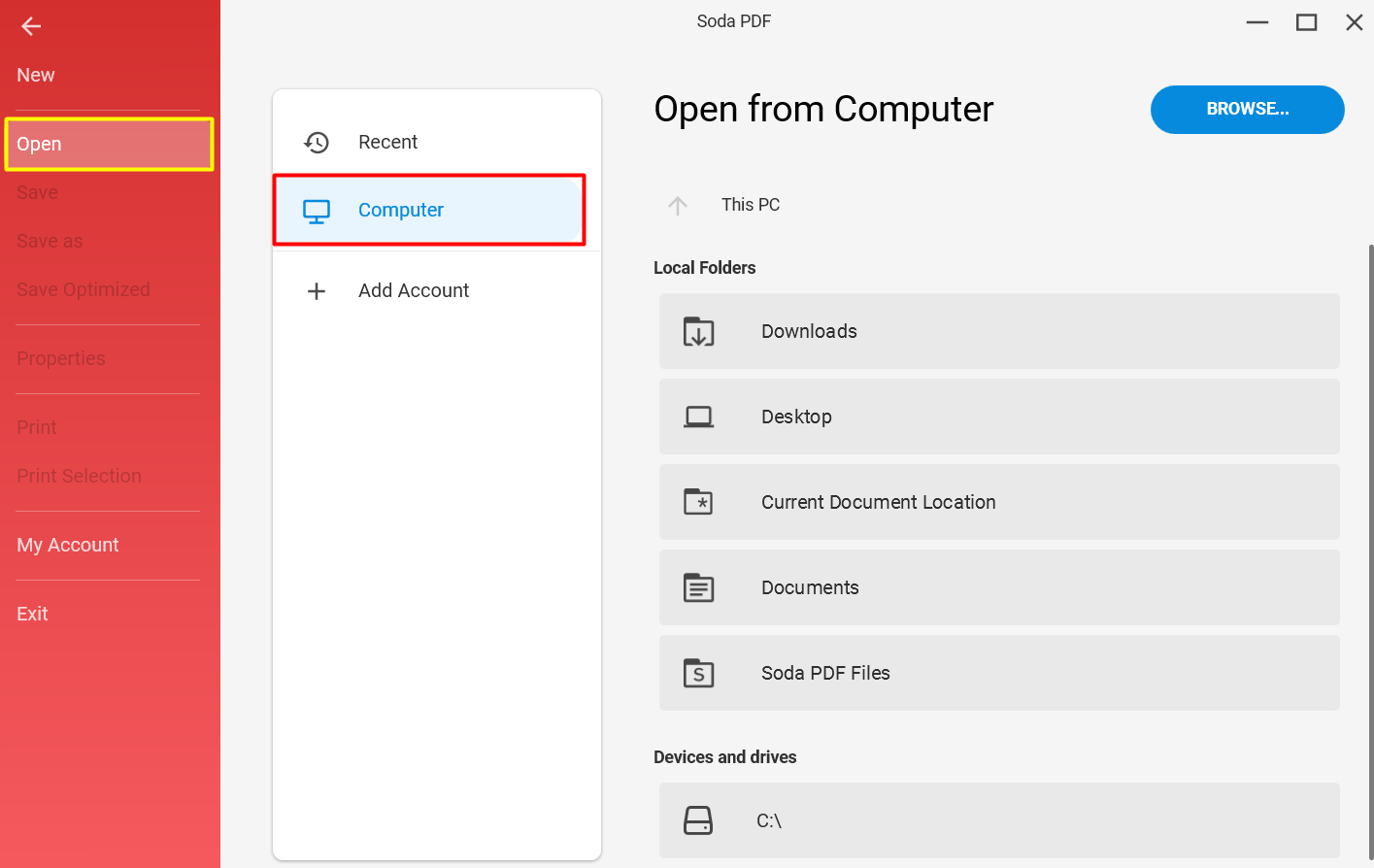
Task: Select Save Optimized in the sidebar
Action: [84, 289]
